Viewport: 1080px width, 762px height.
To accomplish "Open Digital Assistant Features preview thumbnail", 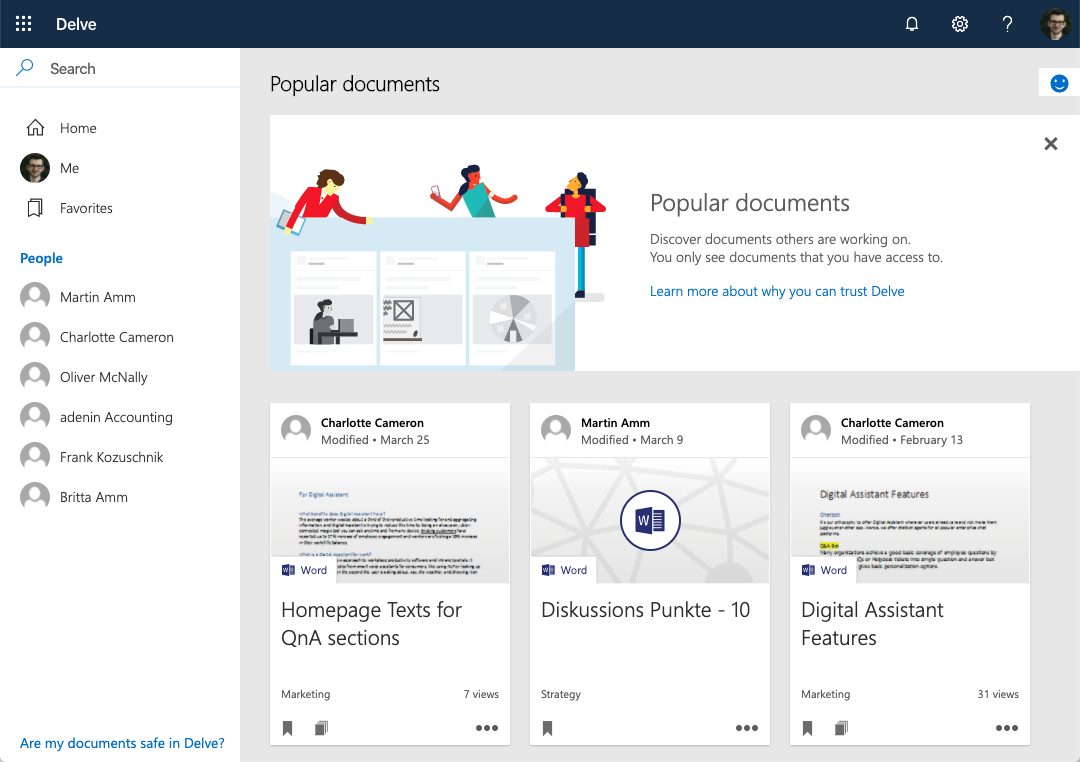I will [x=909, y=520].
